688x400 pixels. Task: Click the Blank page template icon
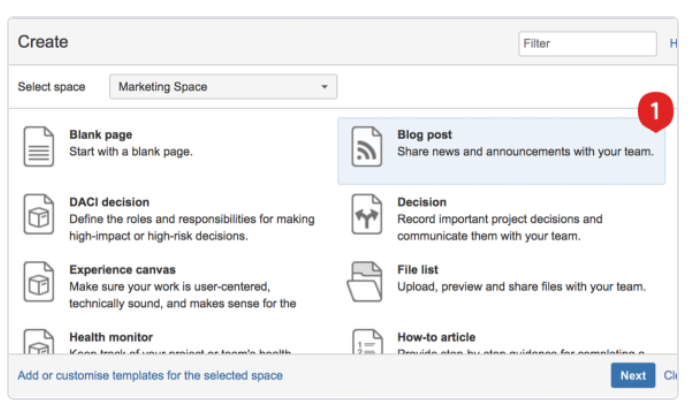(39, 146)
